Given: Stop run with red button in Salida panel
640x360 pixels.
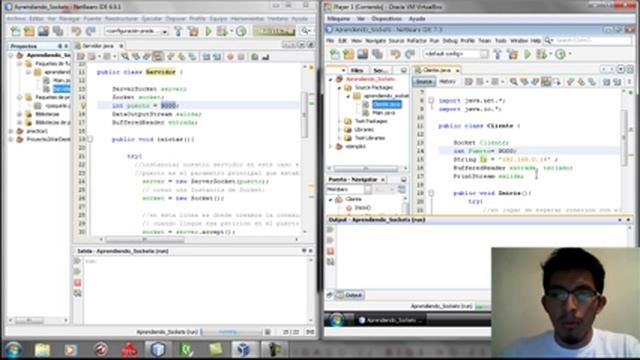Looking at the screenshot, I should [x=78, y=282].
